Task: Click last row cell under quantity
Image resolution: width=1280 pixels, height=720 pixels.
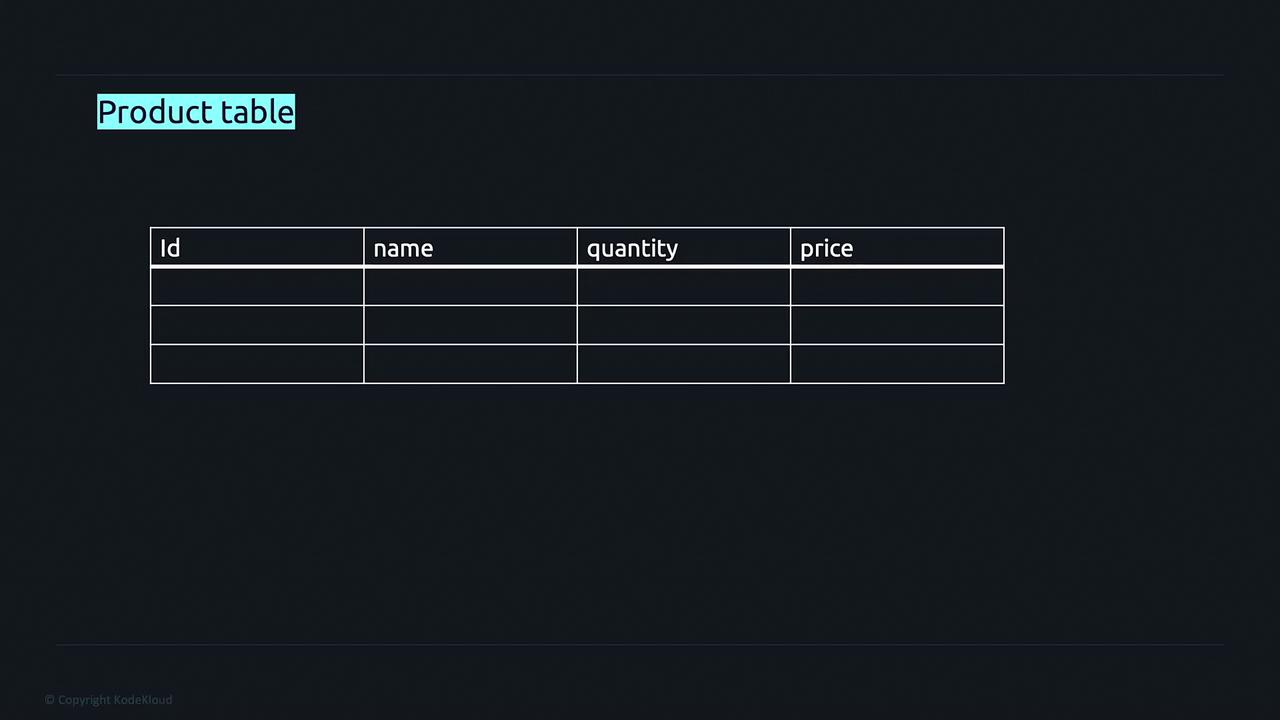Action: 683,364
